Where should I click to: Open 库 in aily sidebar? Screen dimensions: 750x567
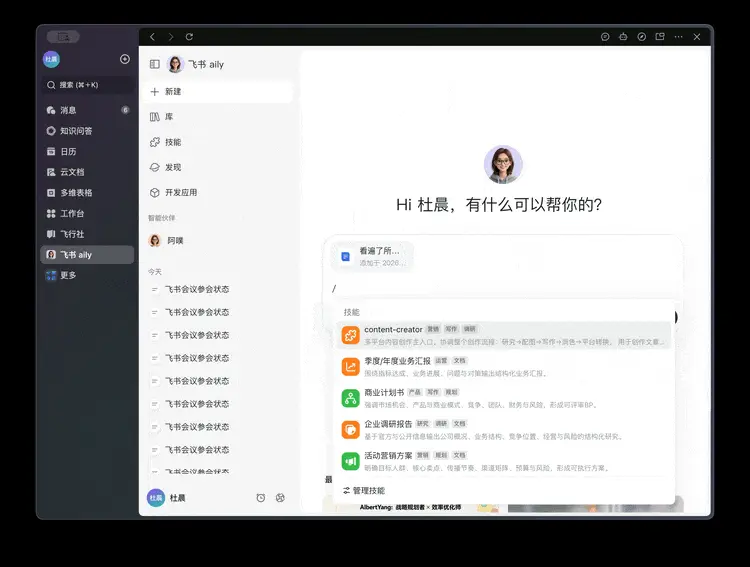218,117
